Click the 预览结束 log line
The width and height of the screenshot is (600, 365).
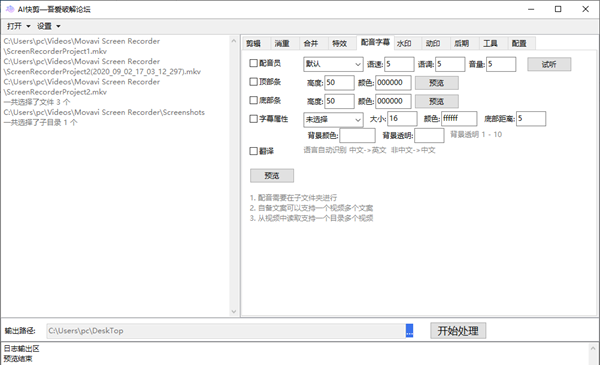tap(18, 359)
